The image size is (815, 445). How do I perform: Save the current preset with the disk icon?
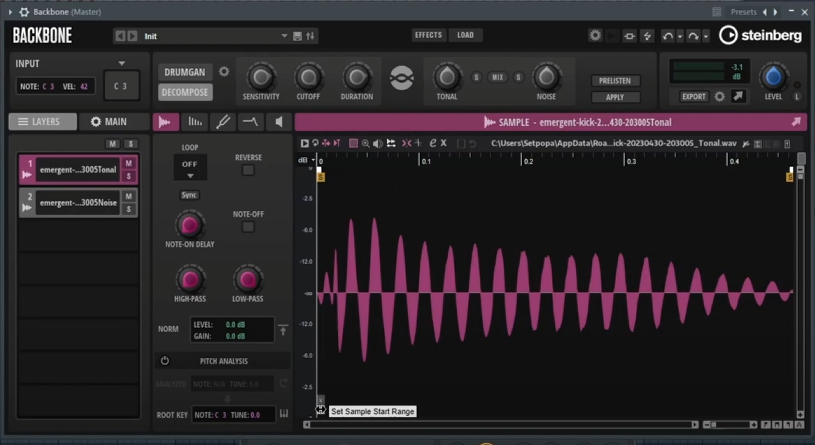click(x=297, y=36)
